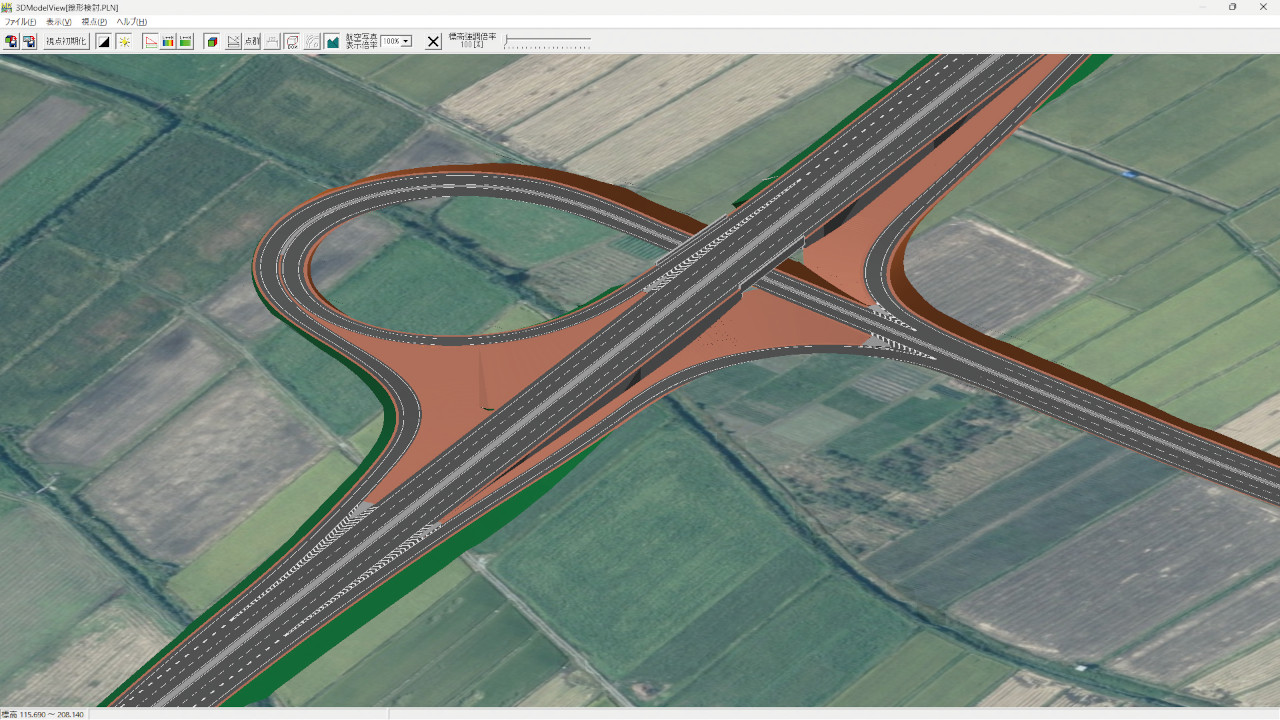This screenshot has height=720, width=1280.
Task: Click the 点群 point cloud button
Action: pyautogui.click(x=251, y=41)
